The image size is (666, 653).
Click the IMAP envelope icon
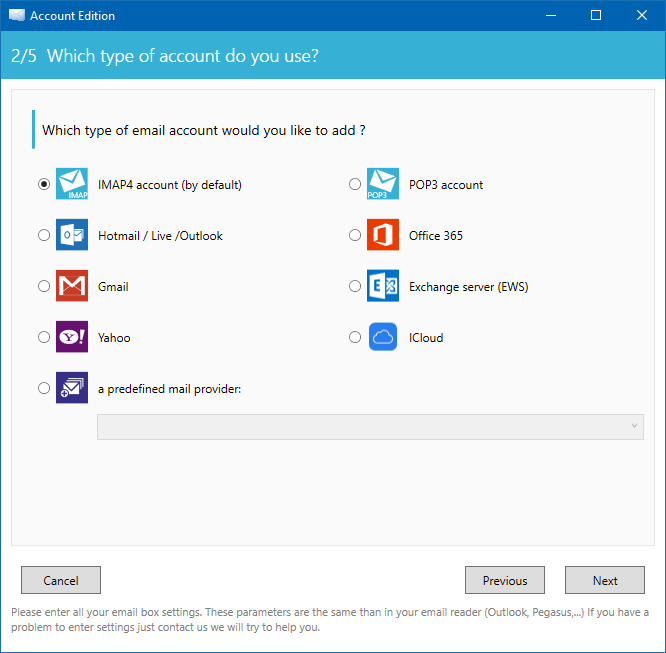[x=72, y=184]
